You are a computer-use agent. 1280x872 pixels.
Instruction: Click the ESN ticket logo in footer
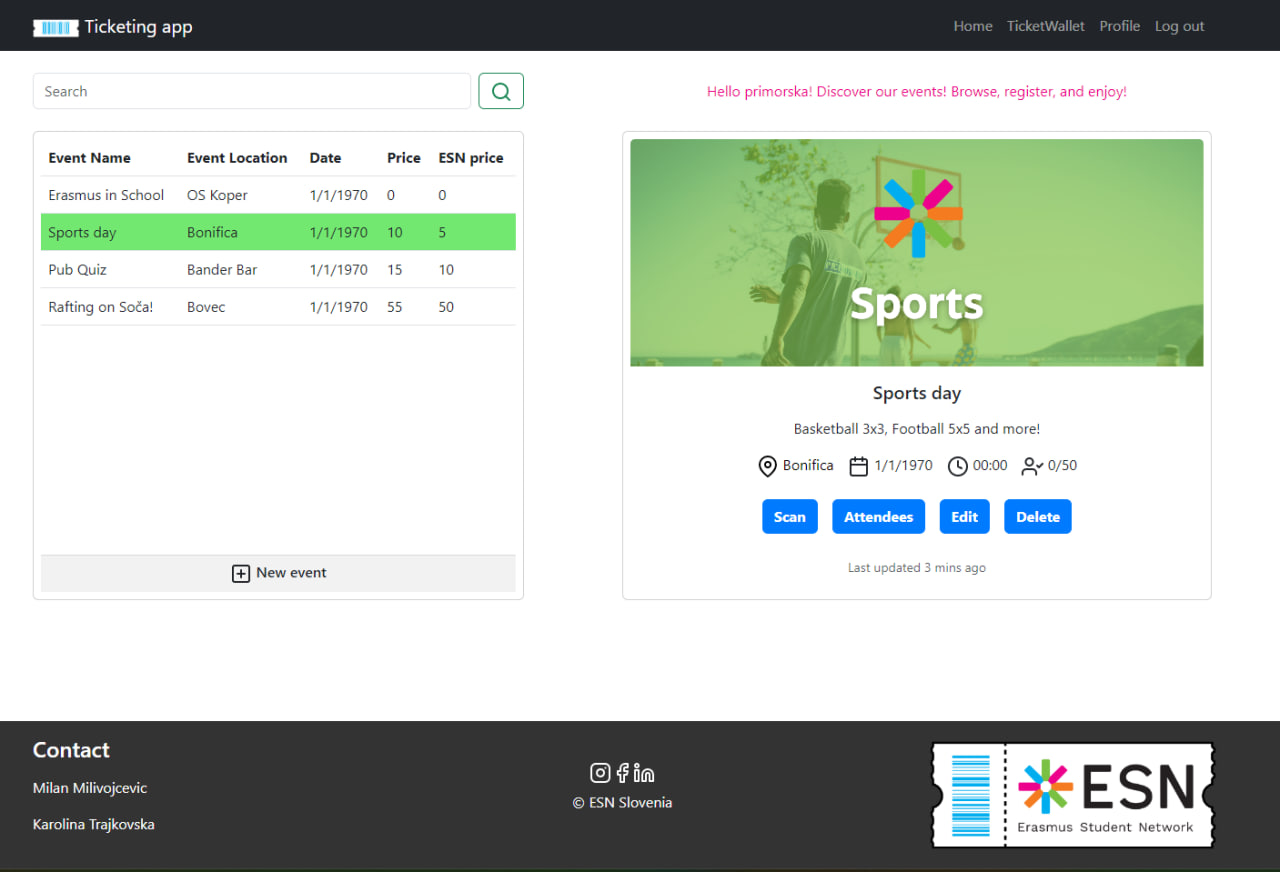[x=1073, y=795]
